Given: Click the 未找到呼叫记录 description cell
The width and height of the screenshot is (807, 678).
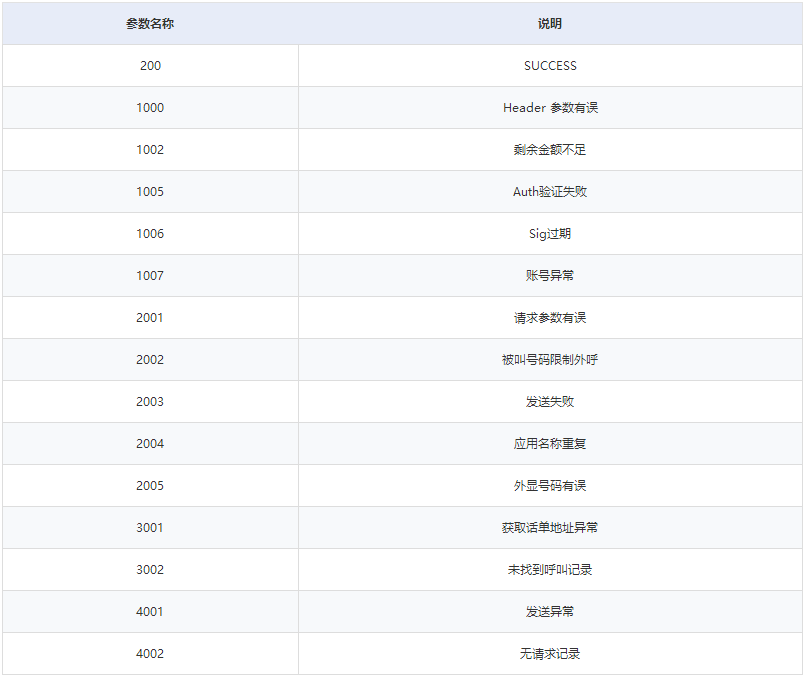Looking at the screenshot, I should [x=550, y=570].
